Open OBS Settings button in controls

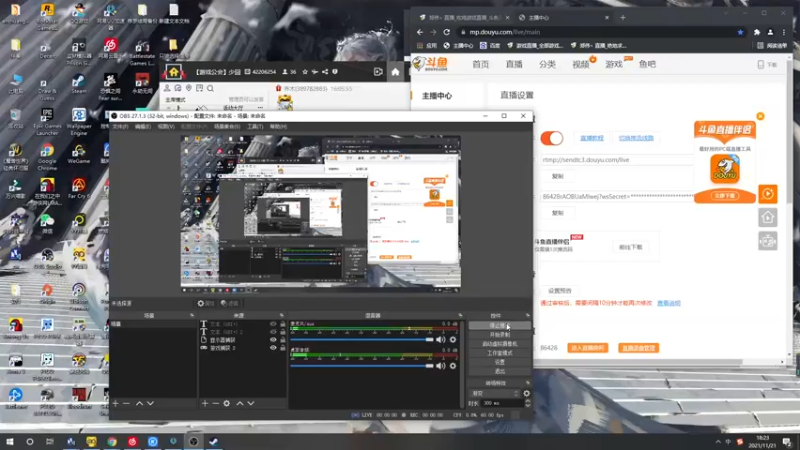click(499, 362)
